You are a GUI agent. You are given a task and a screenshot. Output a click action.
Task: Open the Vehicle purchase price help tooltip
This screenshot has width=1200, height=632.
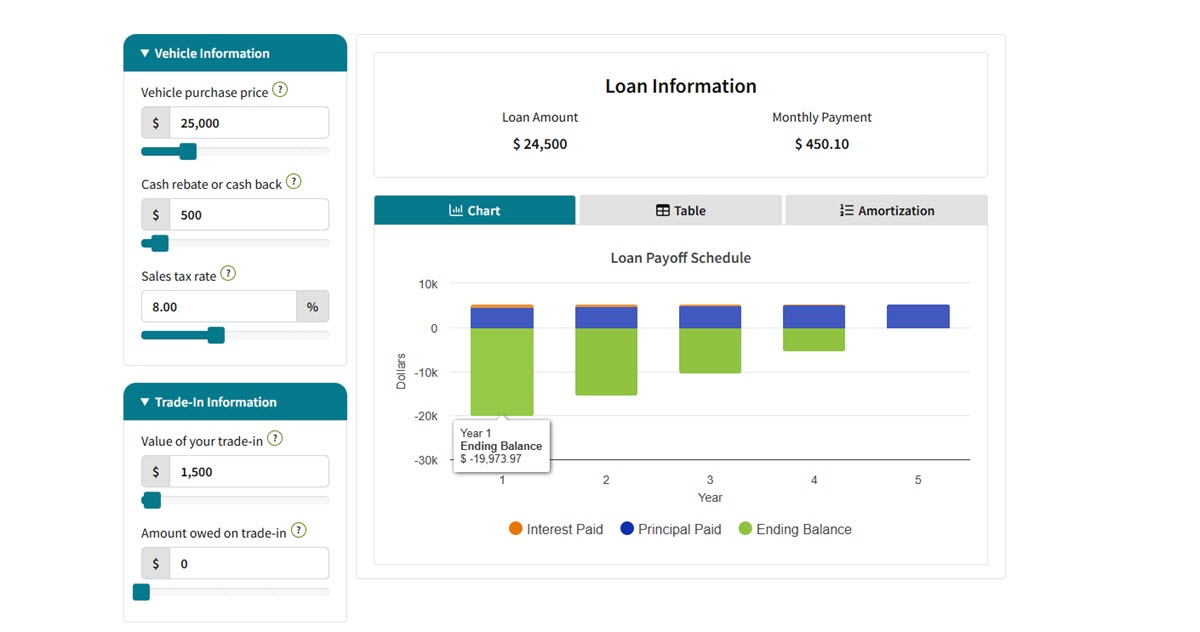280,90
